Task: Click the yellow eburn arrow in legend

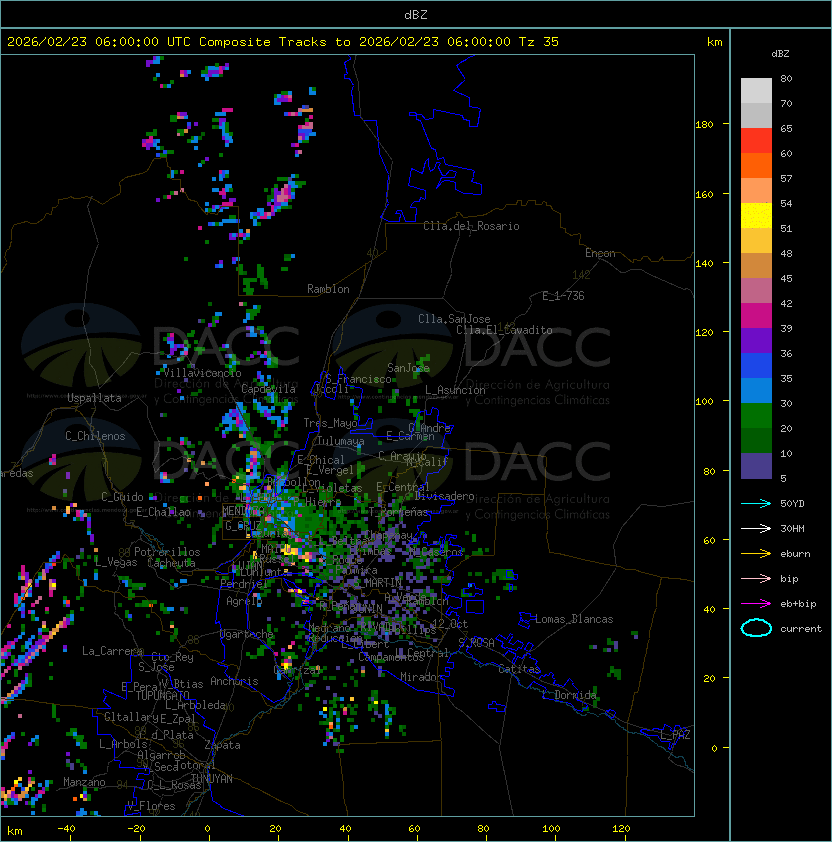Action: pyautogui.click(x=756, y=554)
